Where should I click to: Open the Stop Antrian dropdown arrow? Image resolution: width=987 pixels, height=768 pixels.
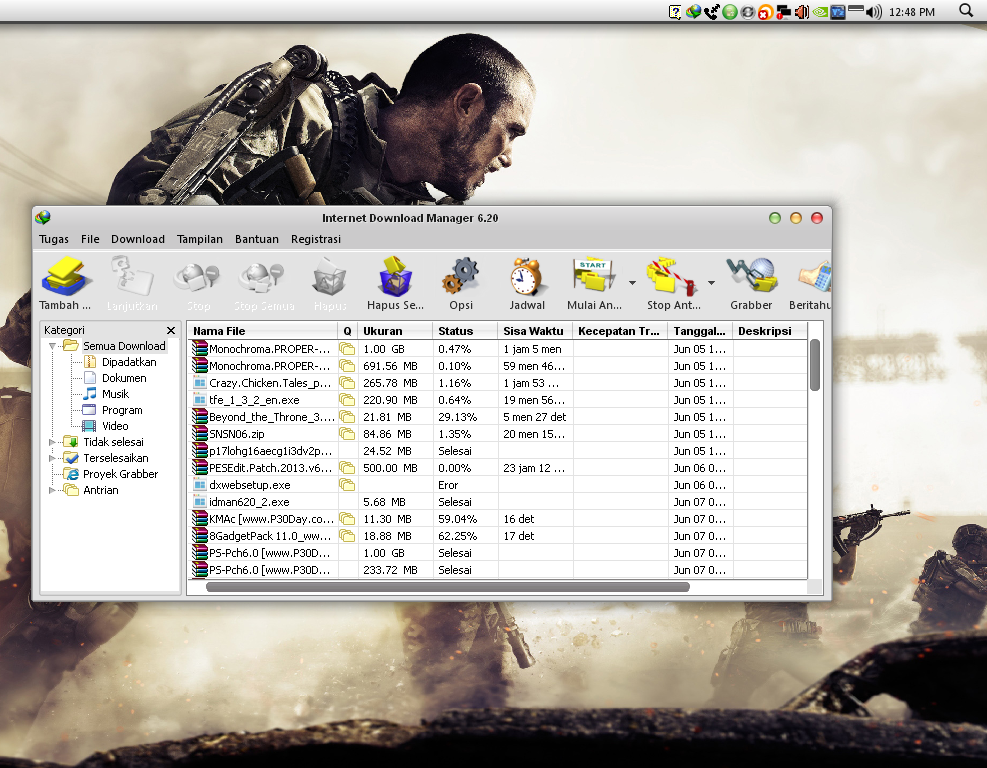711,283
